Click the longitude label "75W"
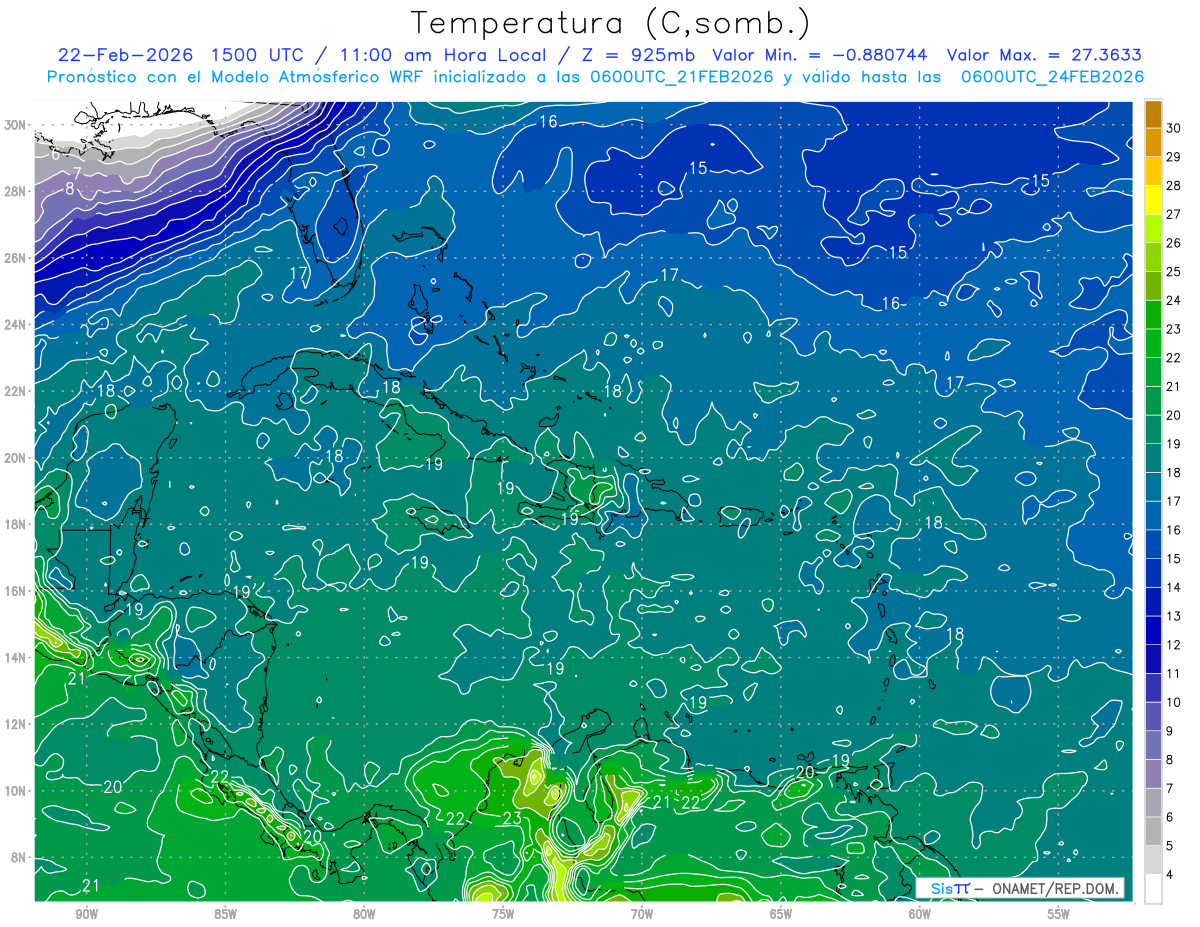Viewport: 1200px width, 927px height. point(503,914)
